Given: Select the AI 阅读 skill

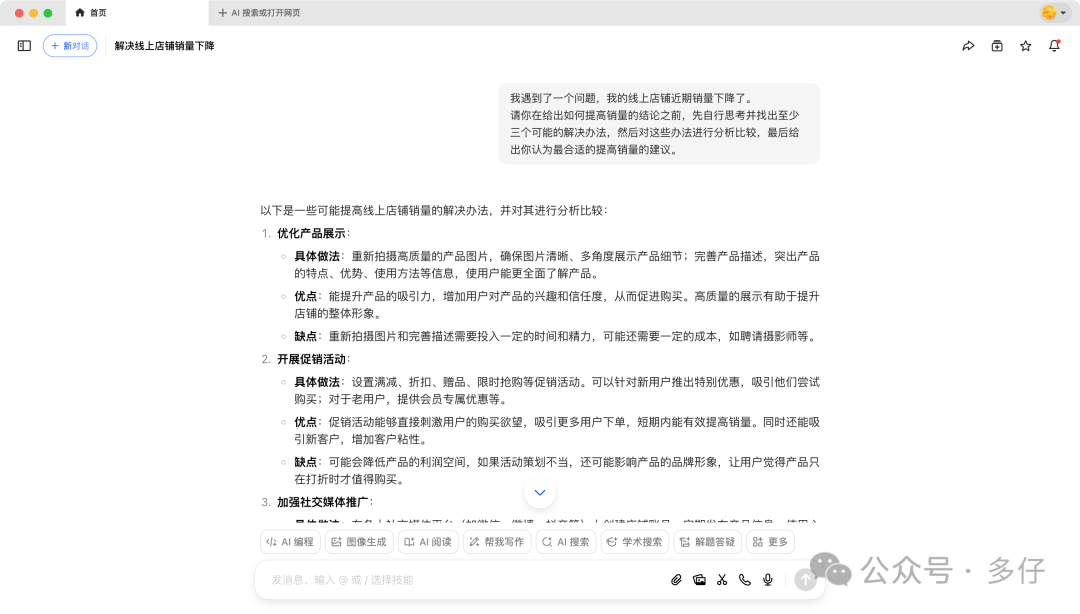Looking at the screenshot, I should pos(428,542).
